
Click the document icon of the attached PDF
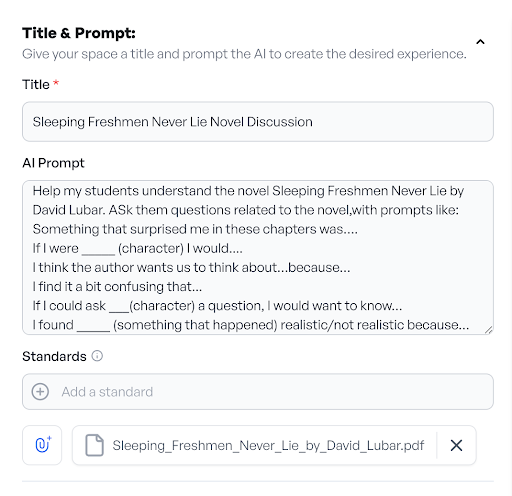[94, 445]
